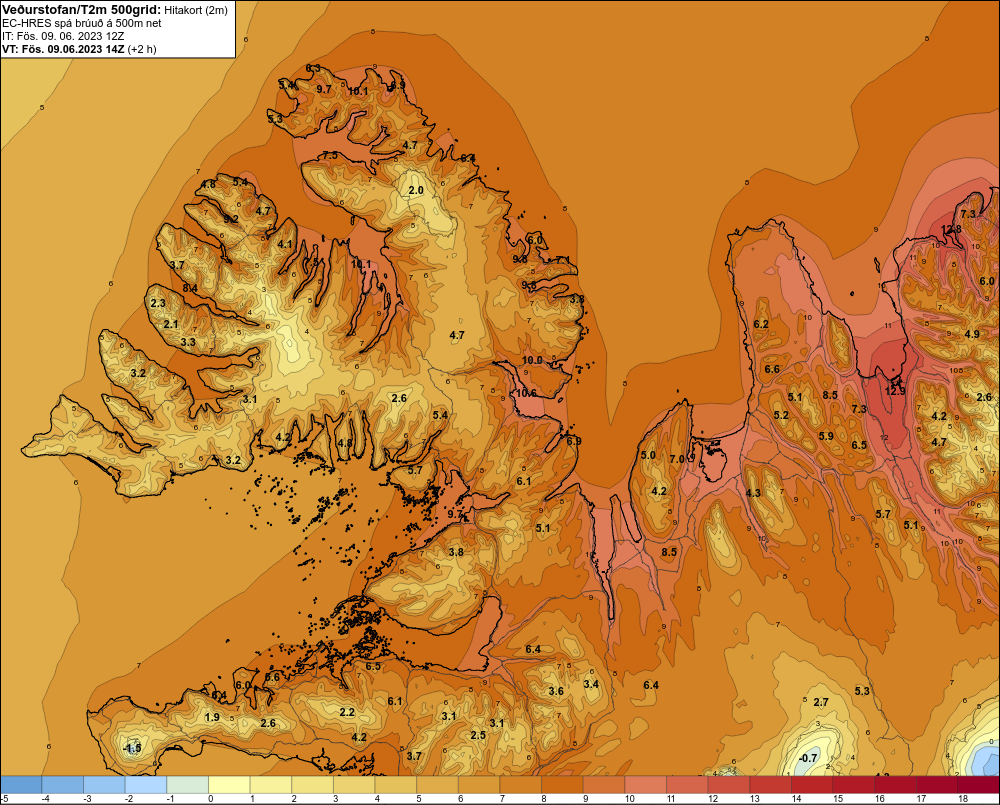
Task: Select the 12.9 temperature value on map
Action: click(x=895, y=391)
